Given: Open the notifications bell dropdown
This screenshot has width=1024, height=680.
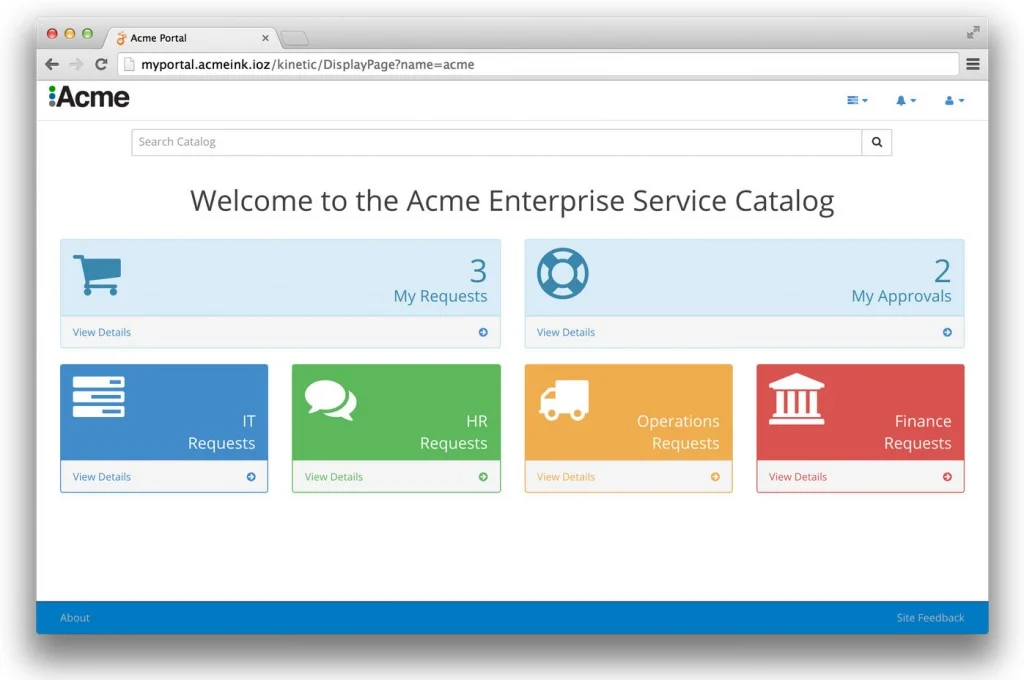Looking at the screenshot, I should pos(905,101).
